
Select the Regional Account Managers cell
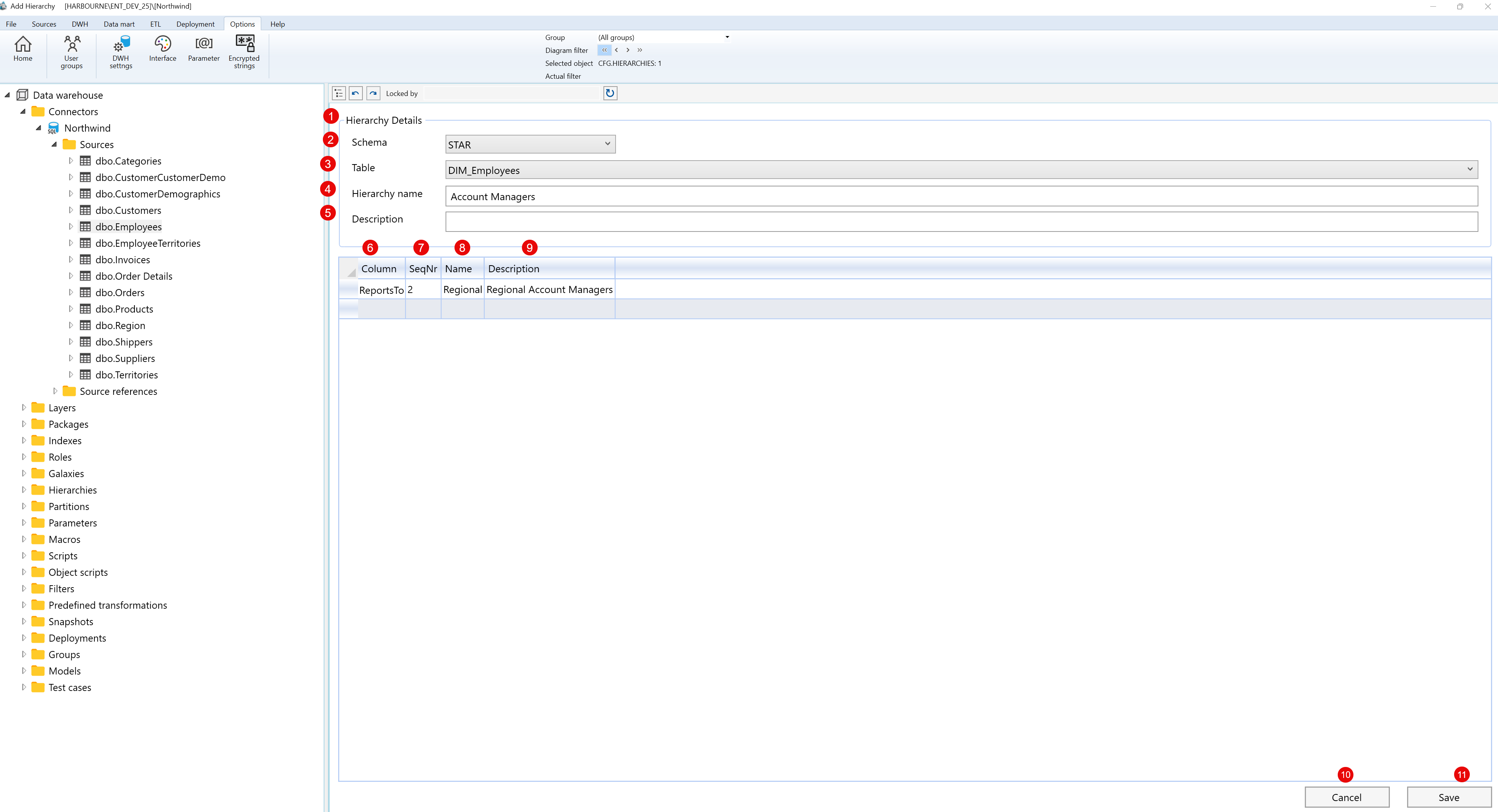click(549, 289)
